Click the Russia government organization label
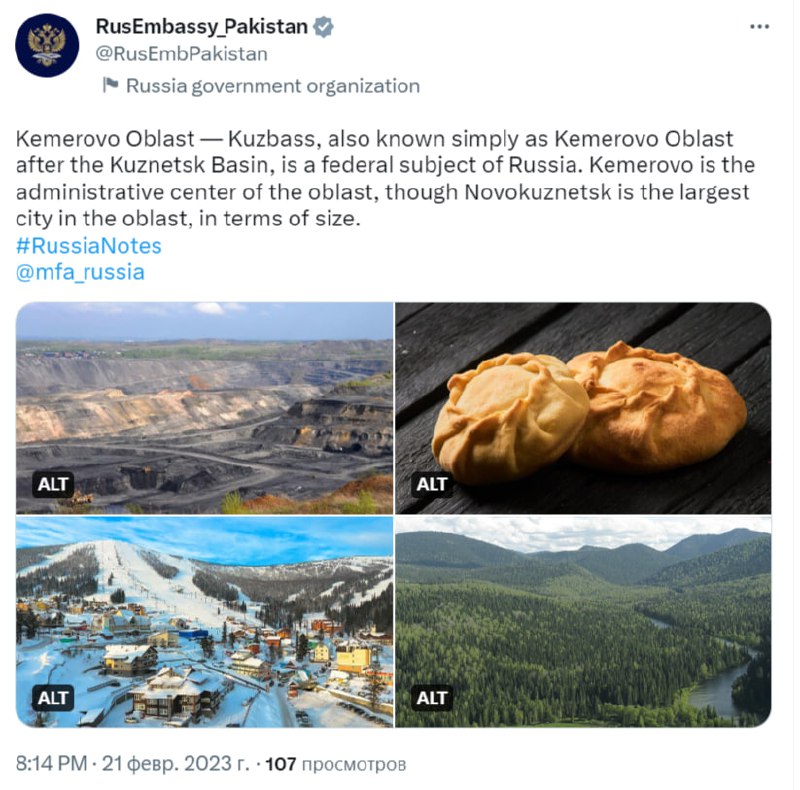The height and width of the screenshot is (790, 800). (273, 86)
